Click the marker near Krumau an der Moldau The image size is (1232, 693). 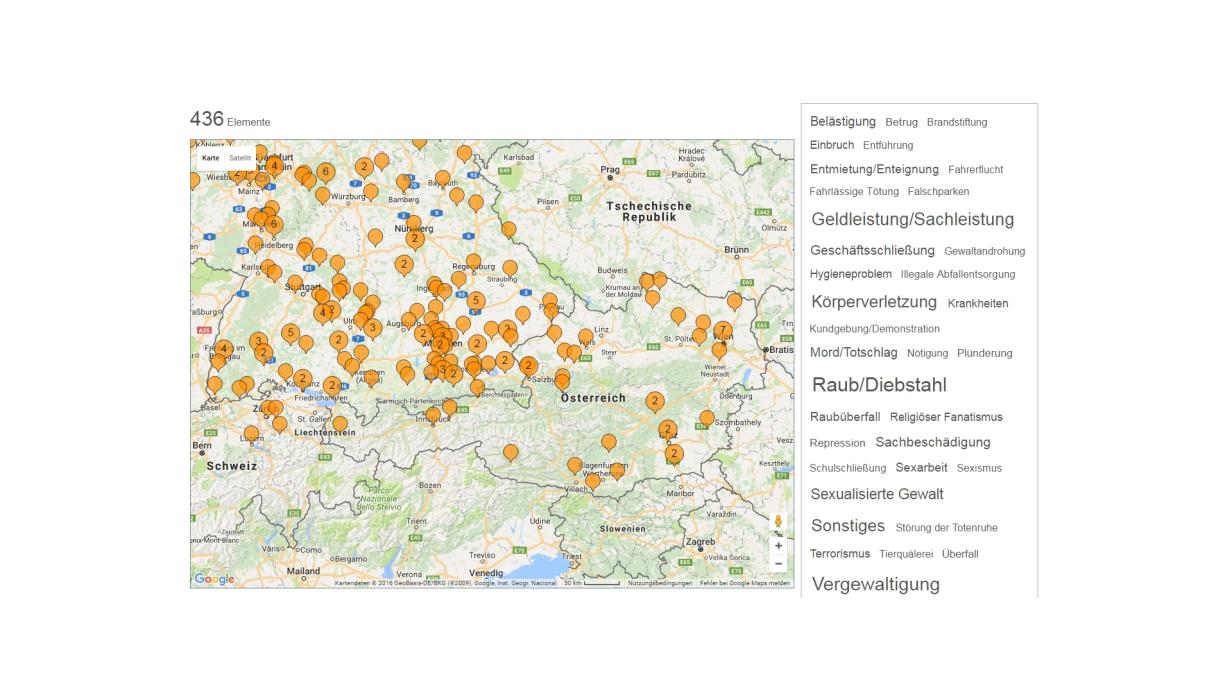click(652, 298)
